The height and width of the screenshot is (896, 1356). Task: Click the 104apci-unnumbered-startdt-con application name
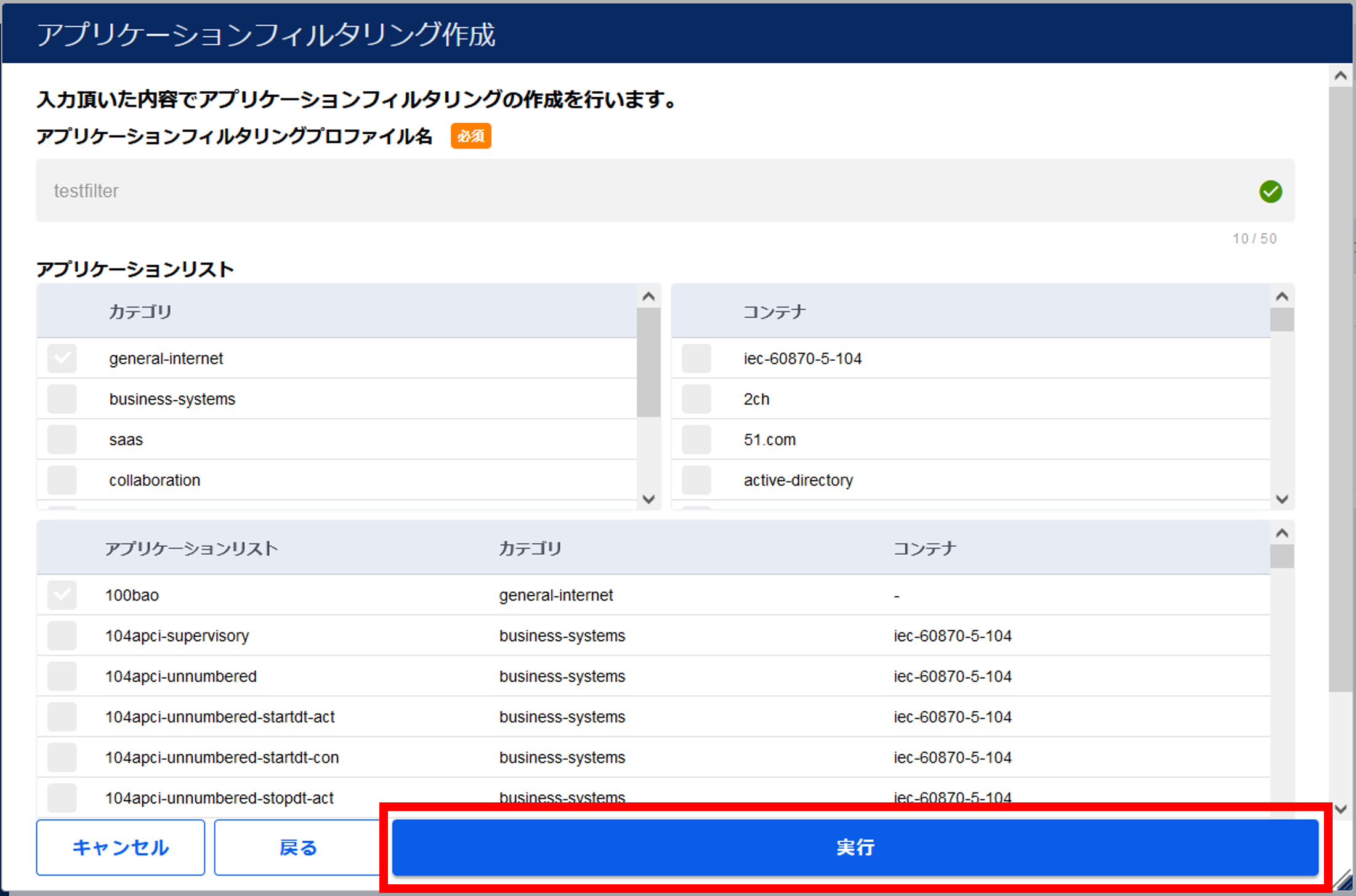222,757
